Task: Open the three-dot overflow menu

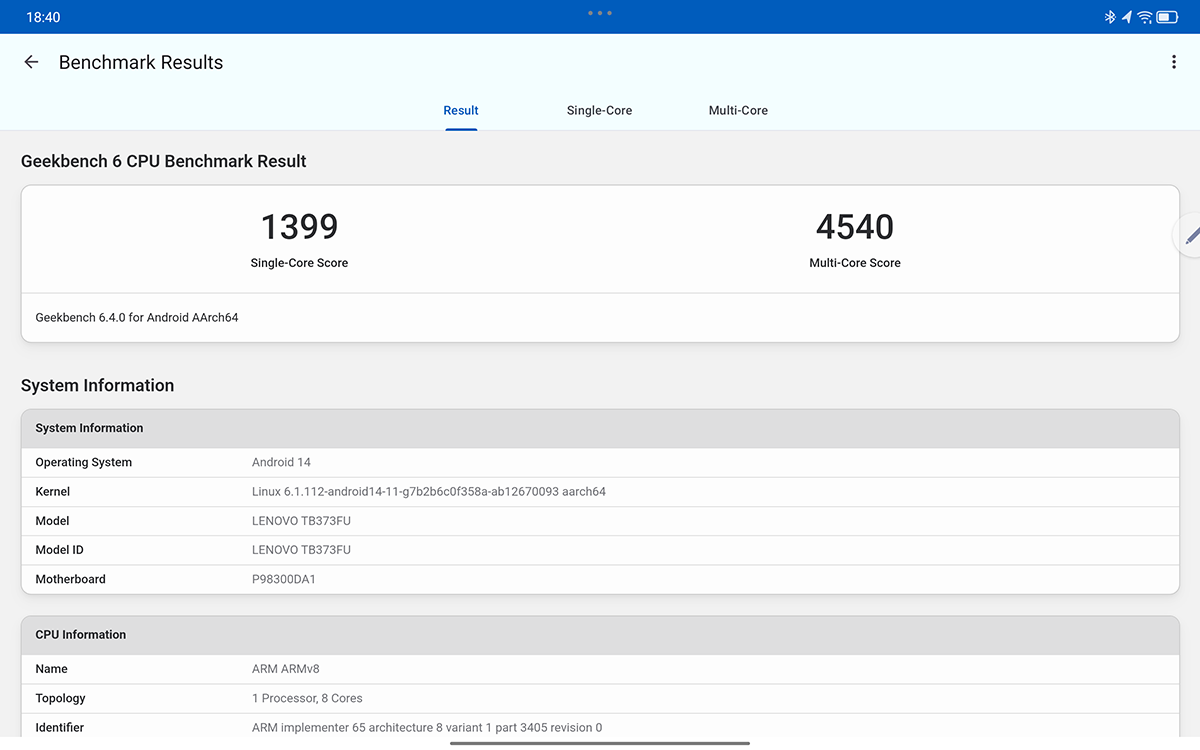Action: point(1173,62)
